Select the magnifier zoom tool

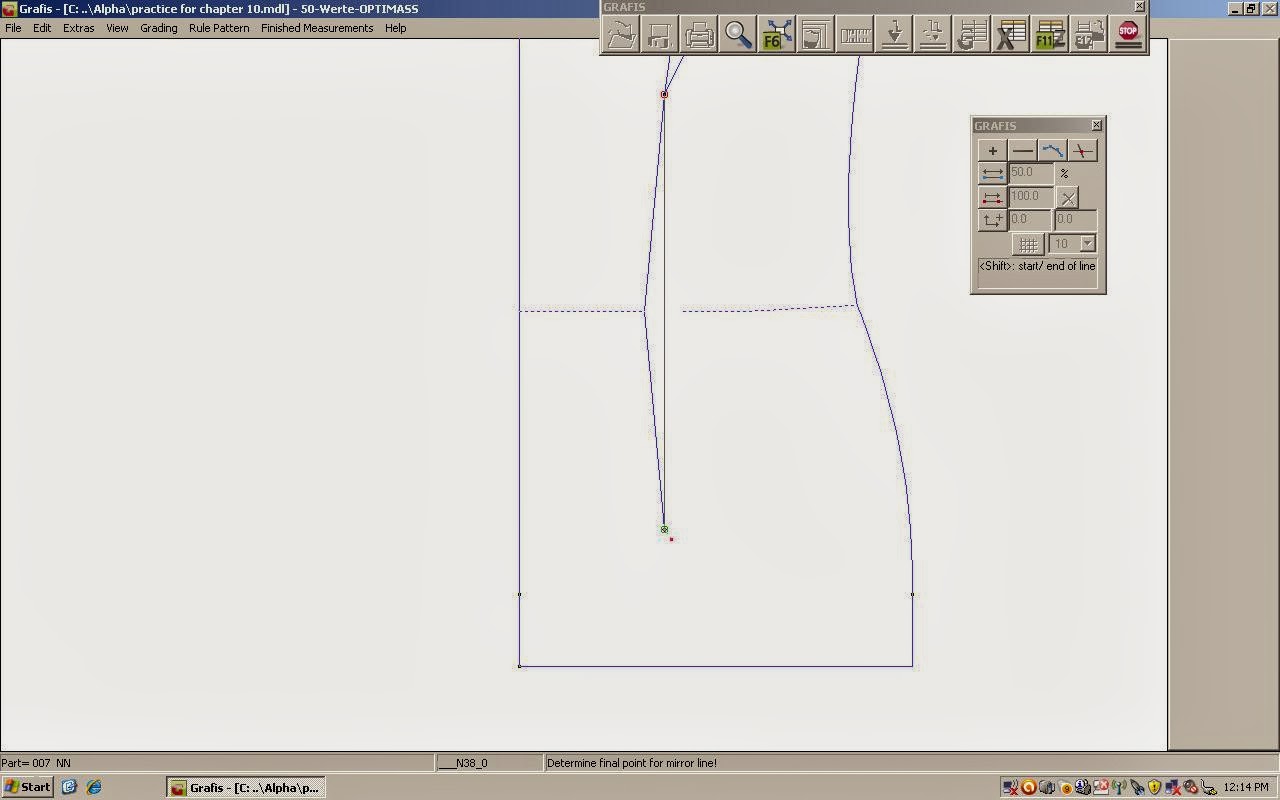pos(738,35)
